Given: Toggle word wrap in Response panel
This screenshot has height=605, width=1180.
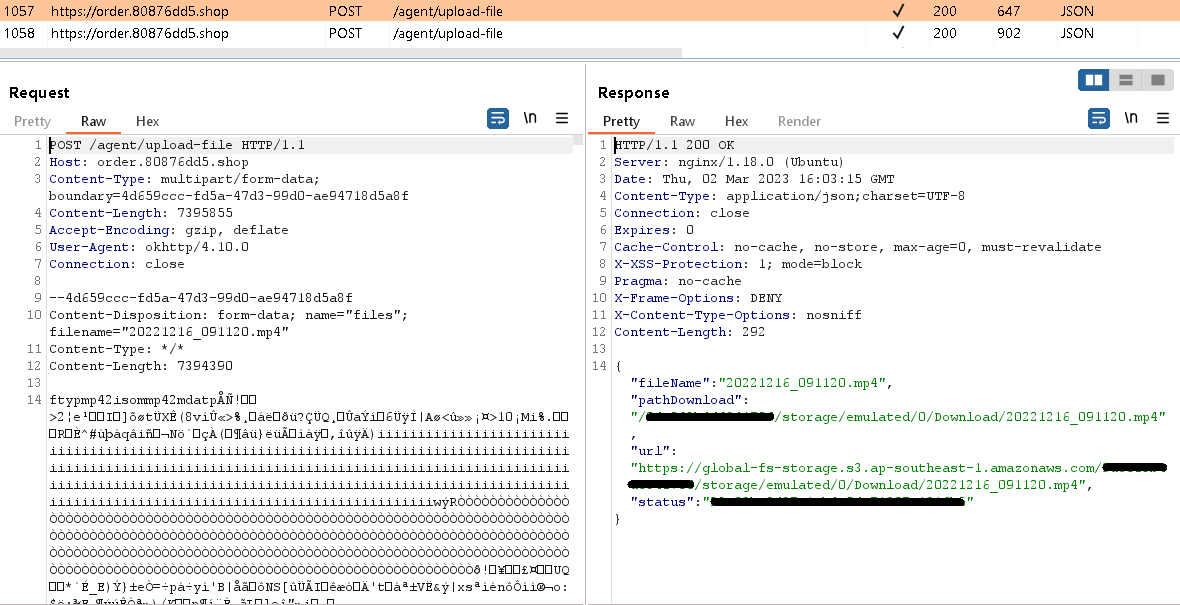Looking at the screenshot, I should pos(1098,119).
